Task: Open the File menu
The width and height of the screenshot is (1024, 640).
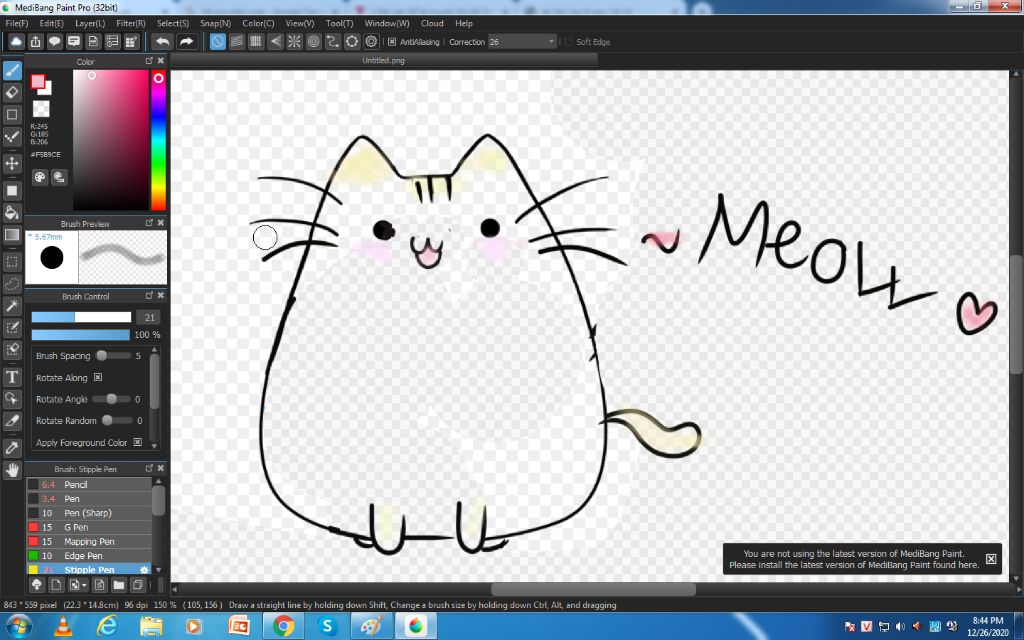Action: [16, 24]
